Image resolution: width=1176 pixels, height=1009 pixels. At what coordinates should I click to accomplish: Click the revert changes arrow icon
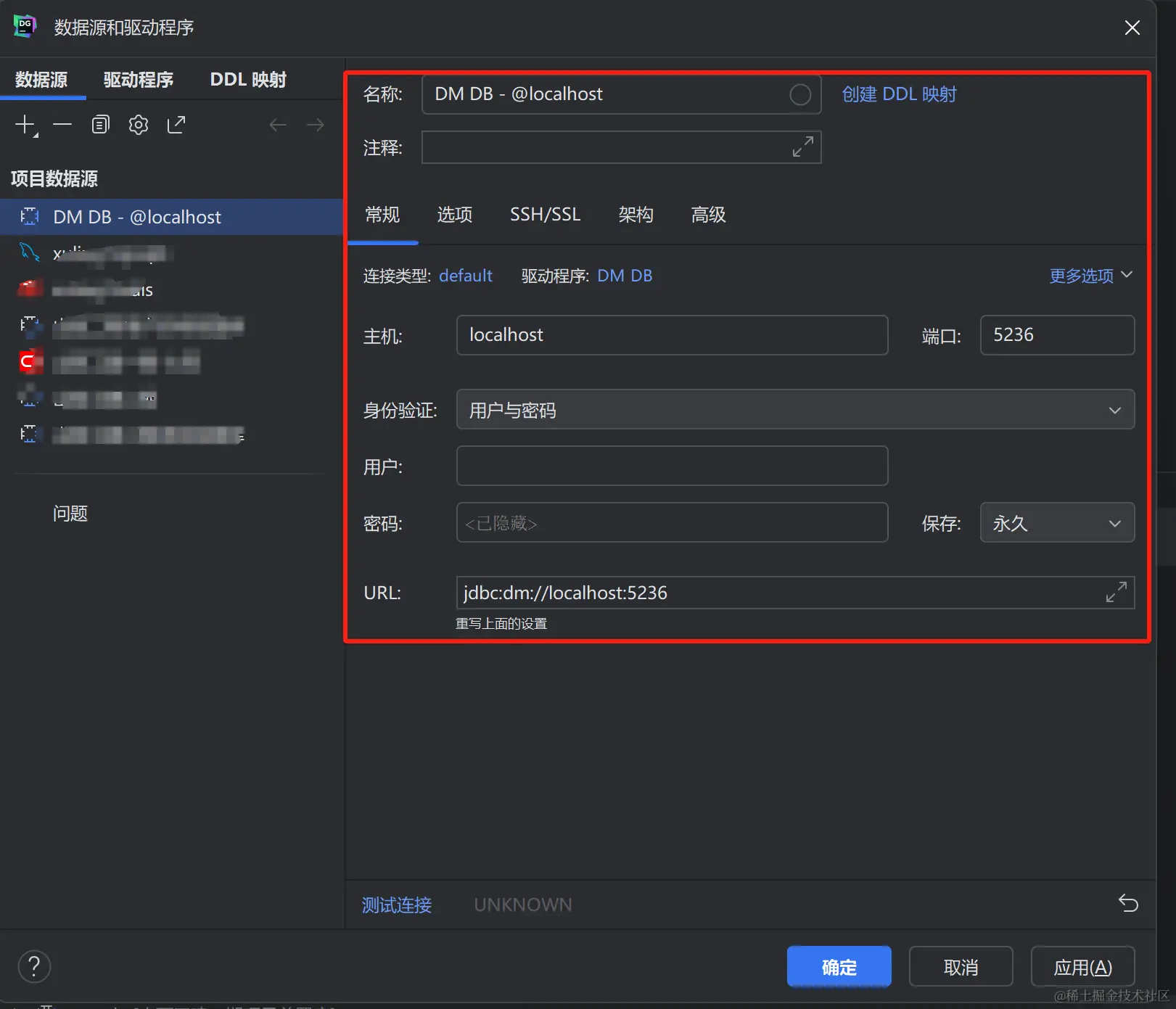tap(1128, 903)
